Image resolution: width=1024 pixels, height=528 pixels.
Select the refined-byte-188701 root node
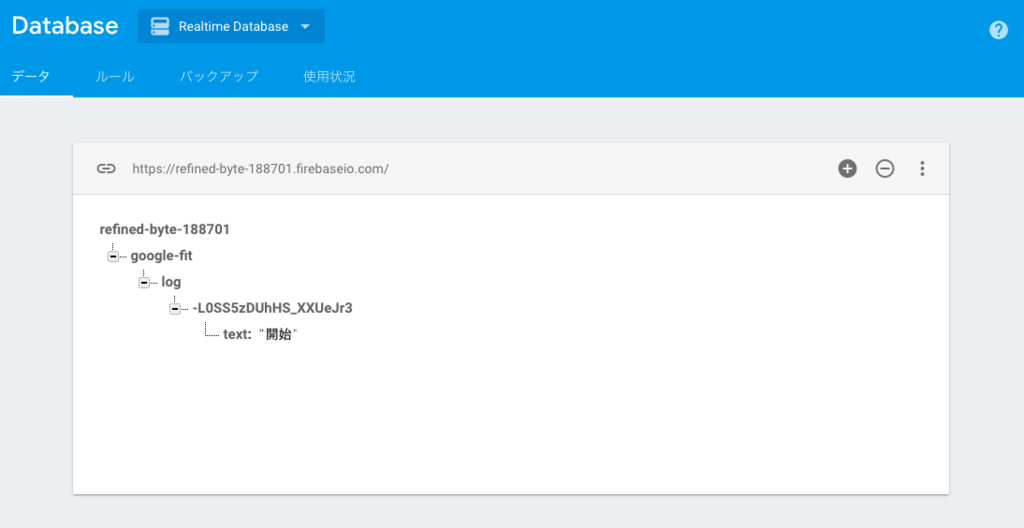(x=165, y=229)
